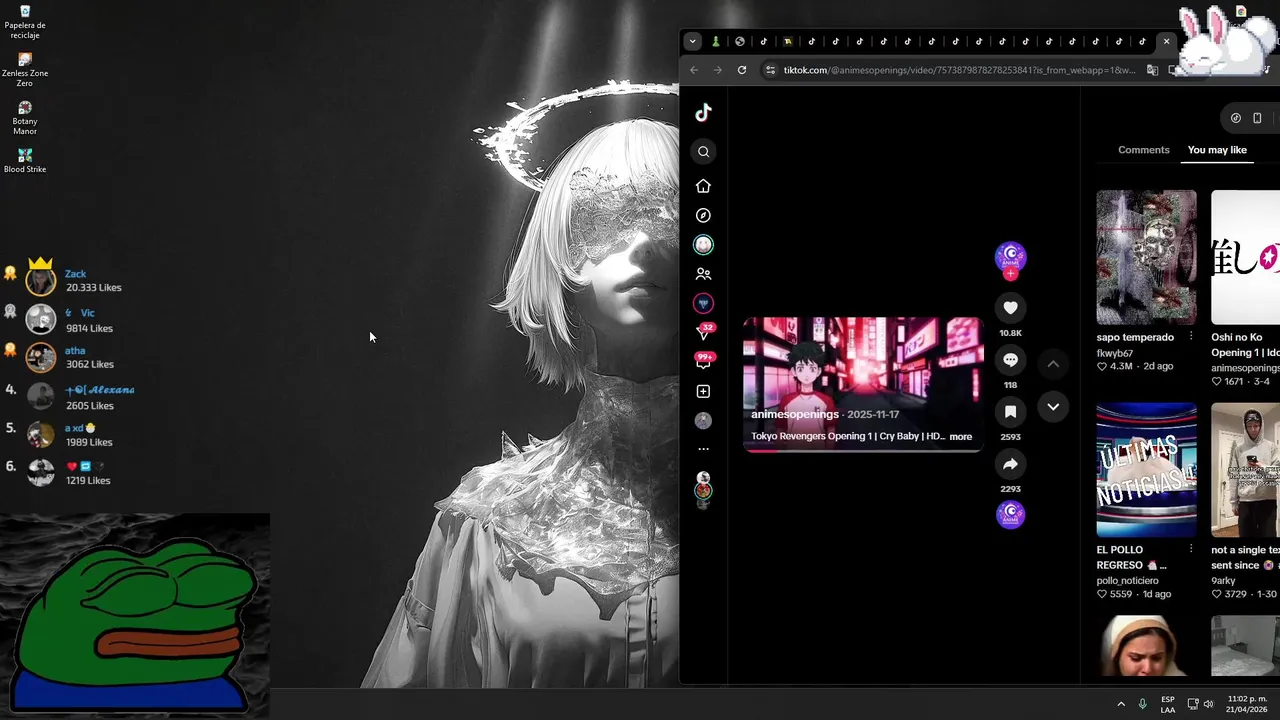
Task: Open animesopenings avatar above like button
Action: click(1010, 256)
